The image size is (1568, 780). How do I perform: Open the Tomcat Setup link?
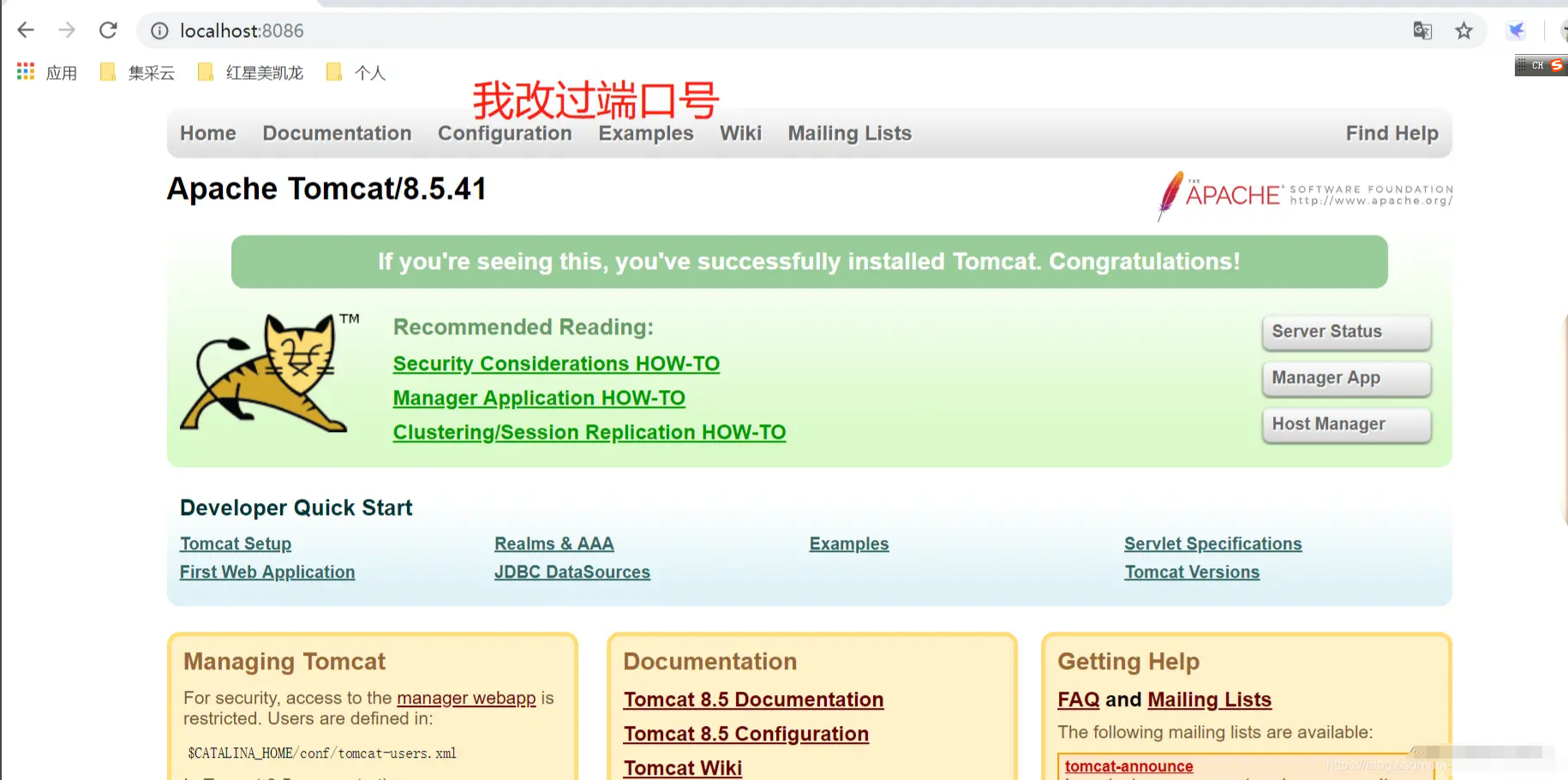pos(236,543)
